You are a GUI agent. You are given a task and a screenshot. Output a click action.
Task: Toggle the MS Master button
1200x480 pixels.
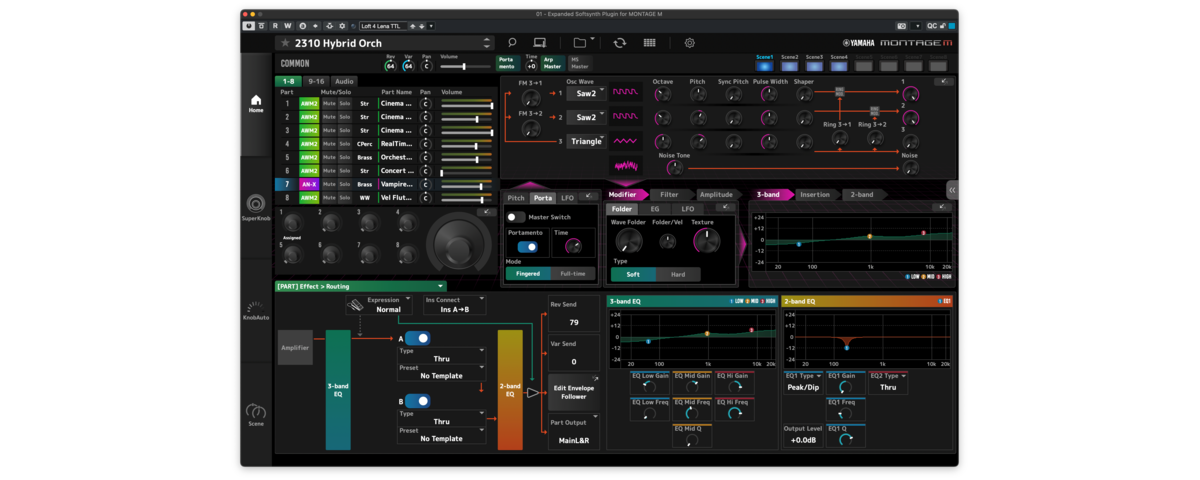point(578,63)
